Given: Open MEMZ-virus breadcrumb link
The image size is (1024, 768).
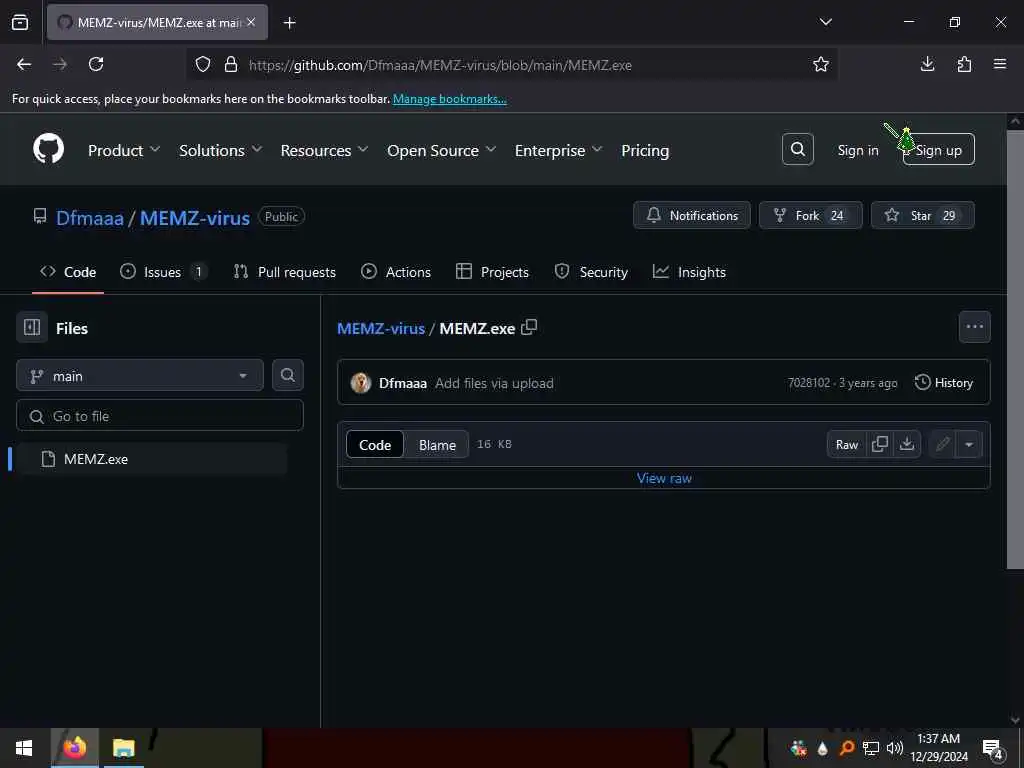Looking at the screenshot, I should [381, 328].
